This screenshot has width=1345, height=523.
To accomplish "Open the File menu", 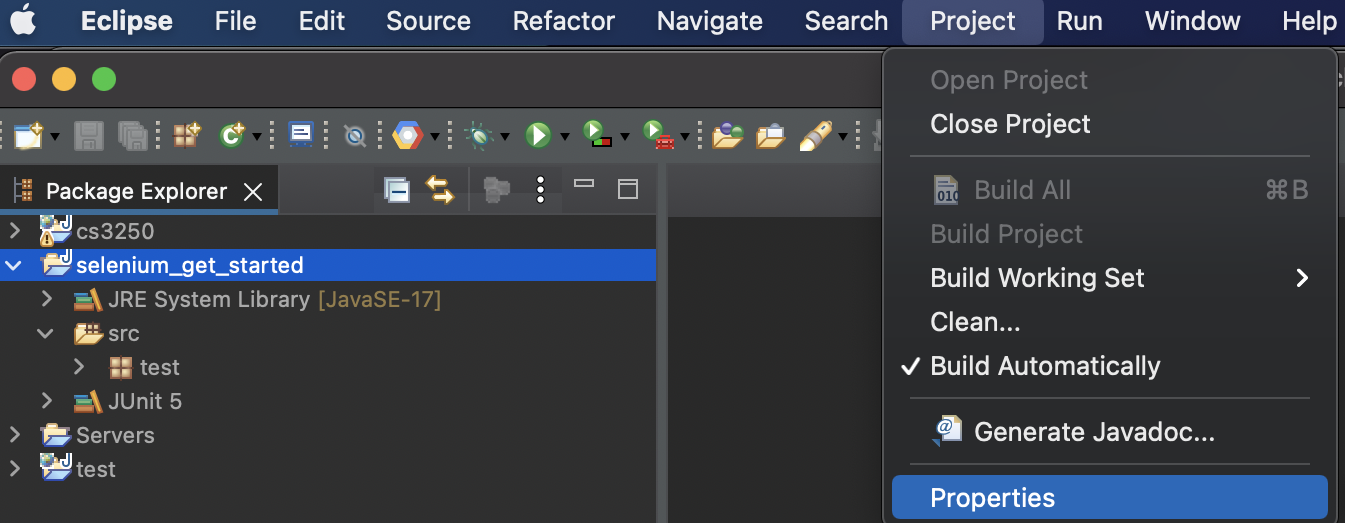I will (236, 21).
